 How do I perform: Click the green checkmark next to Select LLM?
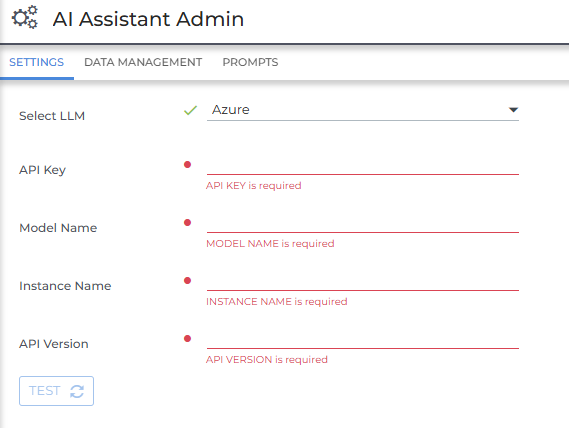click(x=190, y=110)
